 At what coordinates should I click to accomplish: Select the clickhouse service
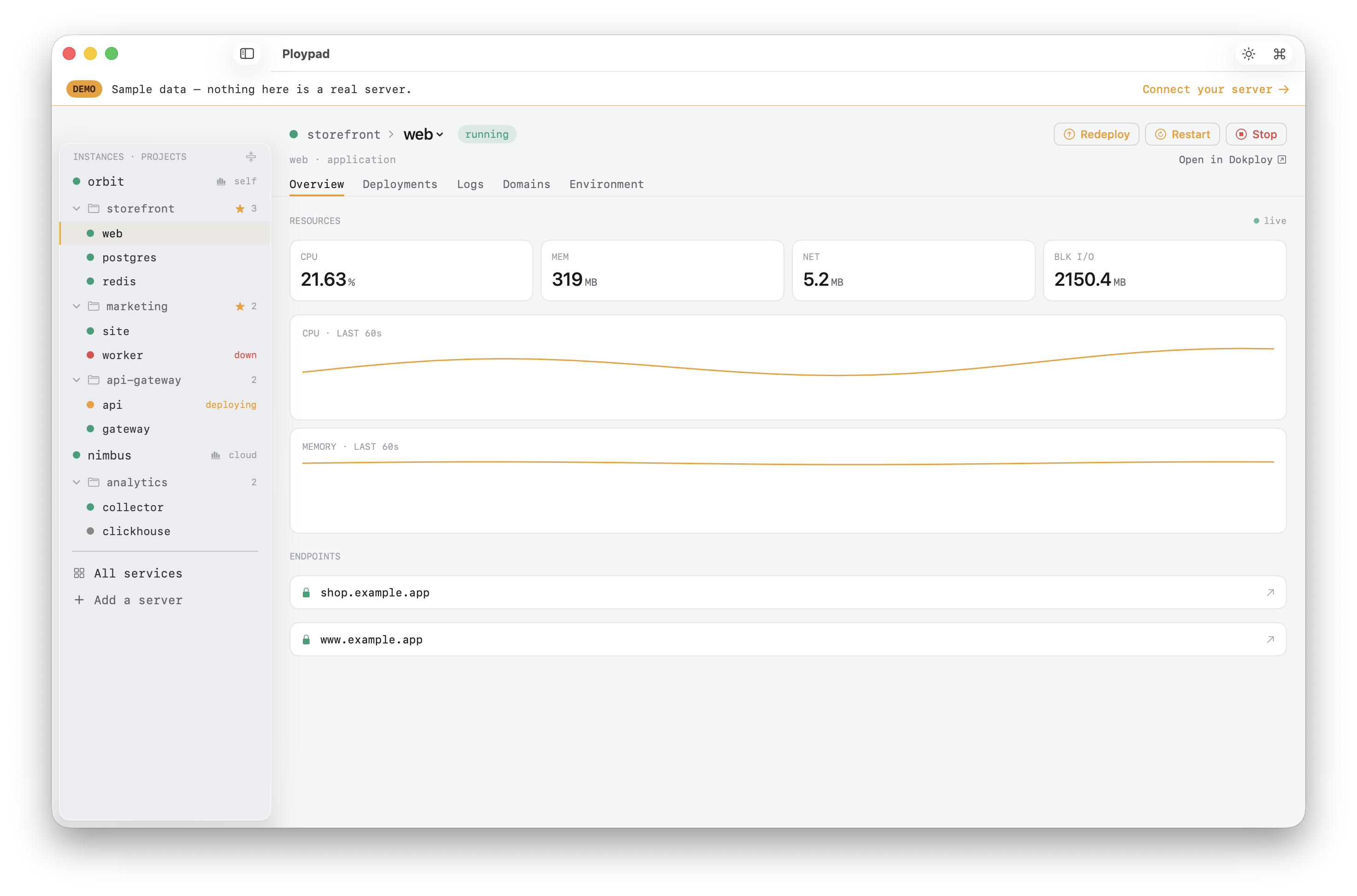(165, 531)
